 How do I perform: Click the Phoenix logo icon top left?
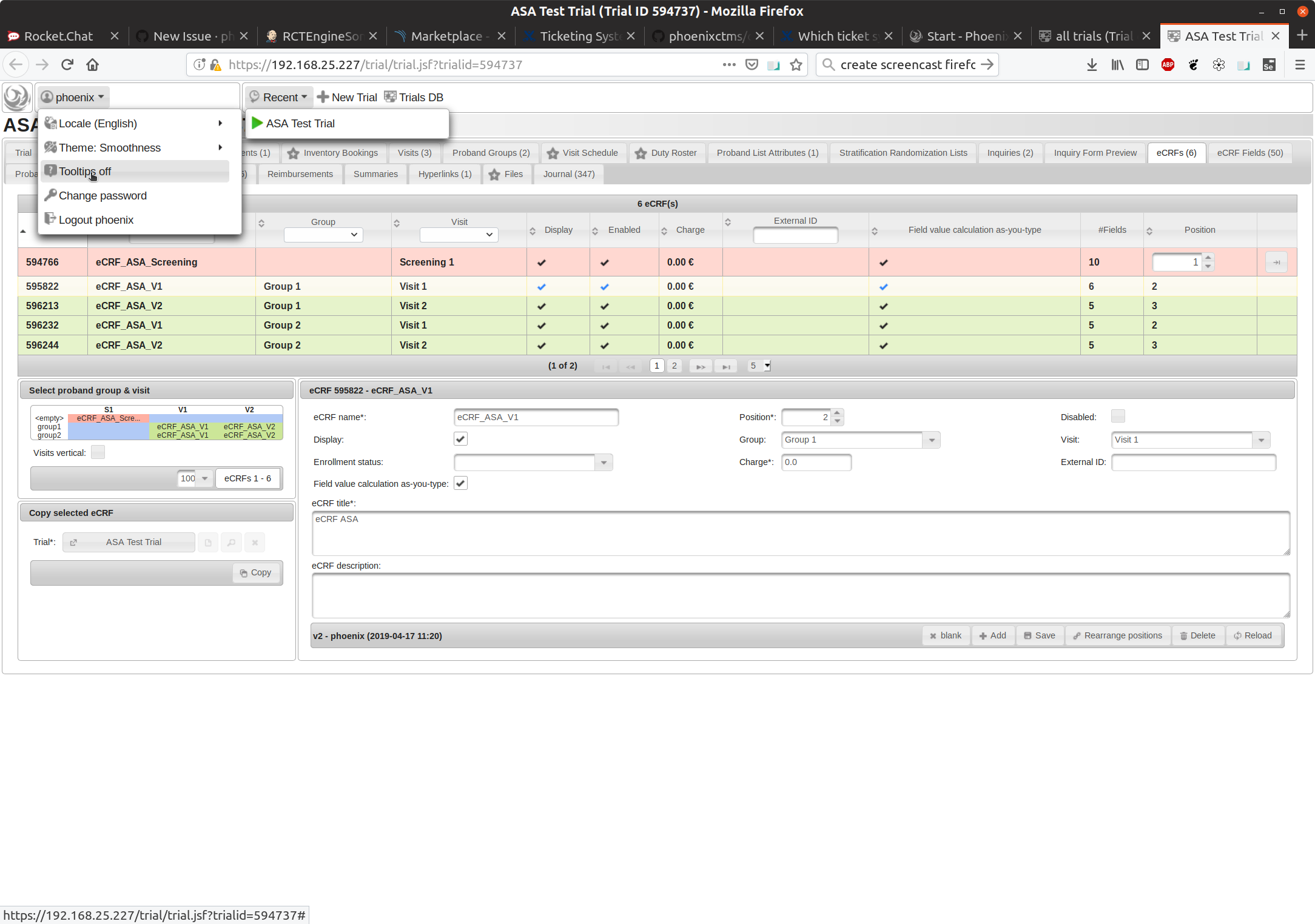pyautogui.click(x=16, y=97)
